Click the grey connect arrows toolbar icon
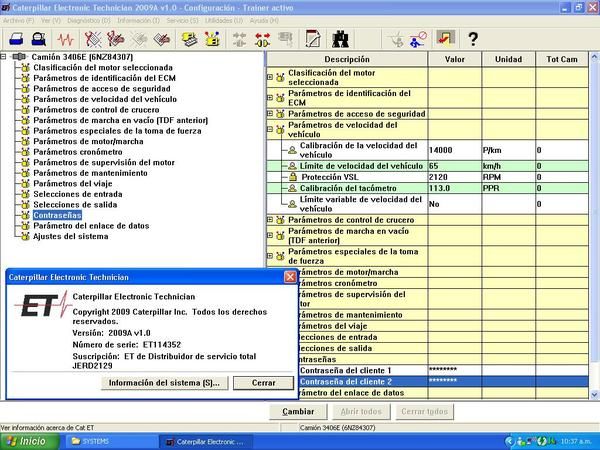 pos(240,39)
